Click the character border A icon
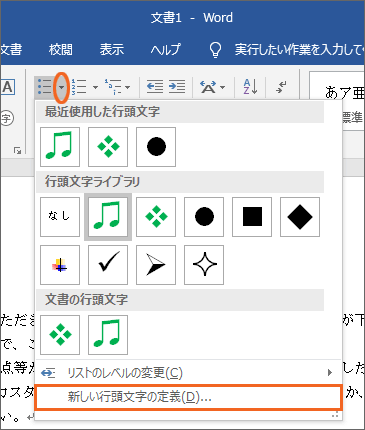The height and width of the screenshot is (430, 365). tap(7, 87)
